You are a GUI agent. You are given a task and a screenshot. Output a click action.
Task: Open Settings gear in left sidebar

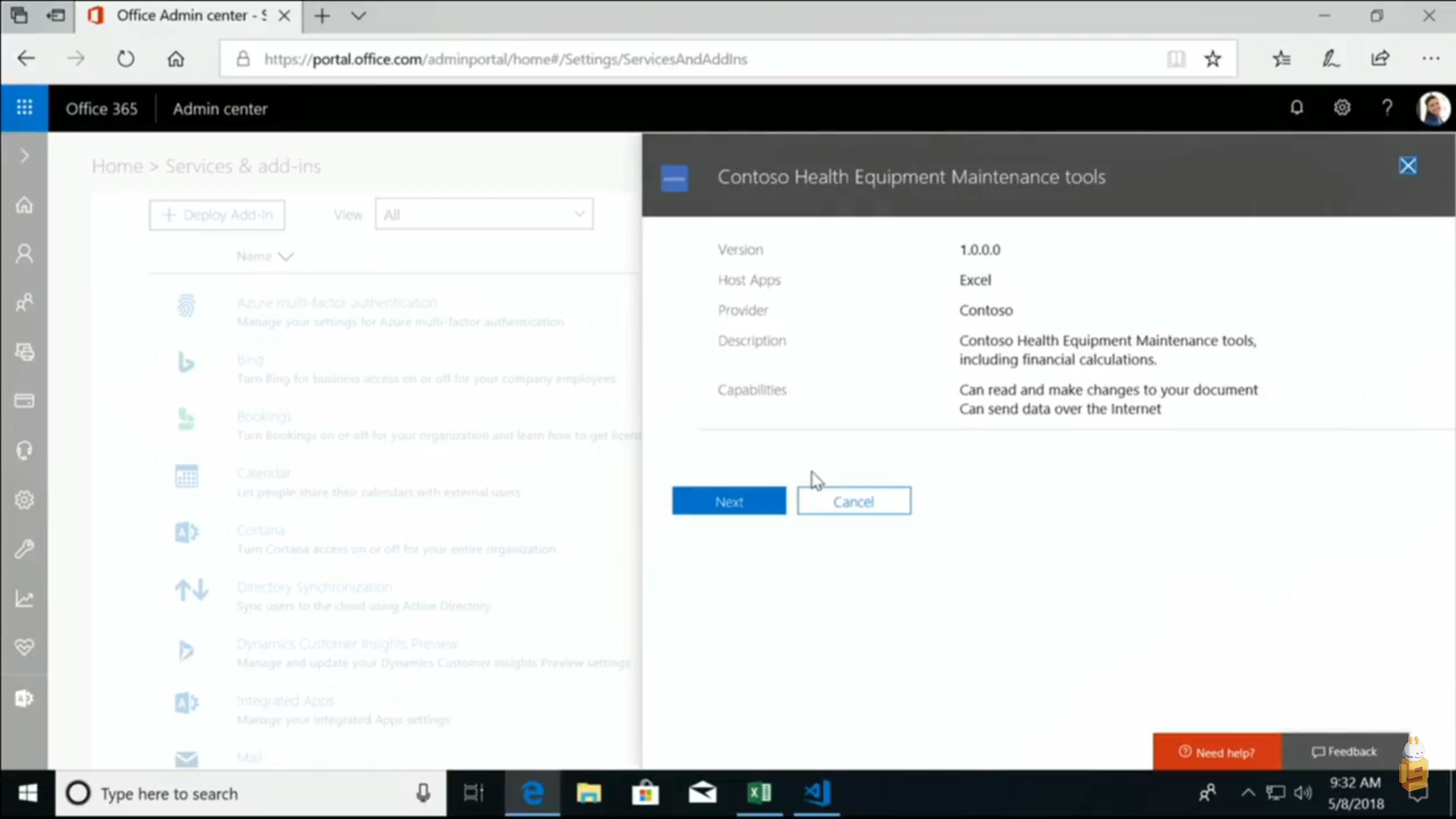click(24, 500)
